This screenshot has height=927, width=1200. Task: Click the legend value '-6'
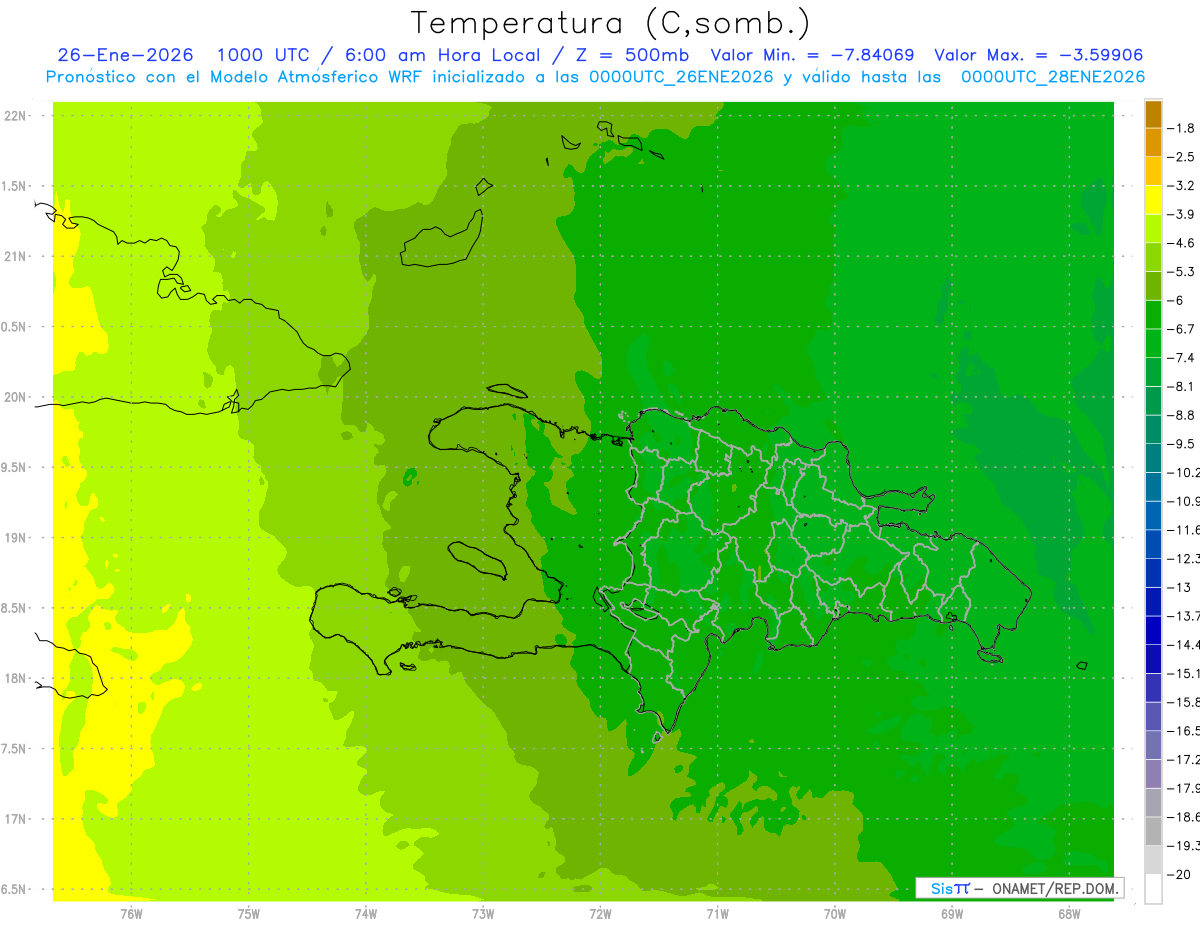[1176, 300]
